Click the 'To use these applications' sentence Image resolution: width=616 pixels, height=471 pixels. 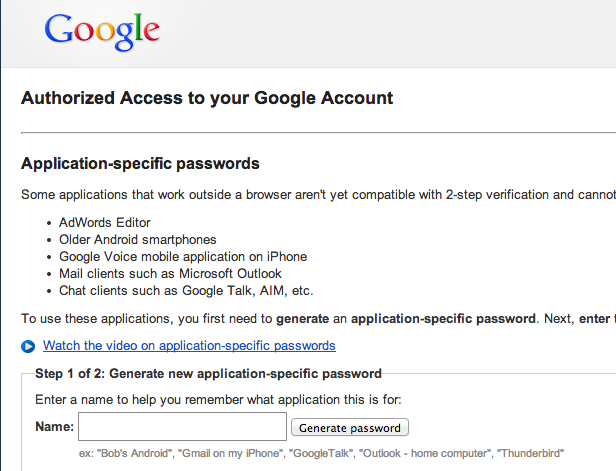point(150,319)
